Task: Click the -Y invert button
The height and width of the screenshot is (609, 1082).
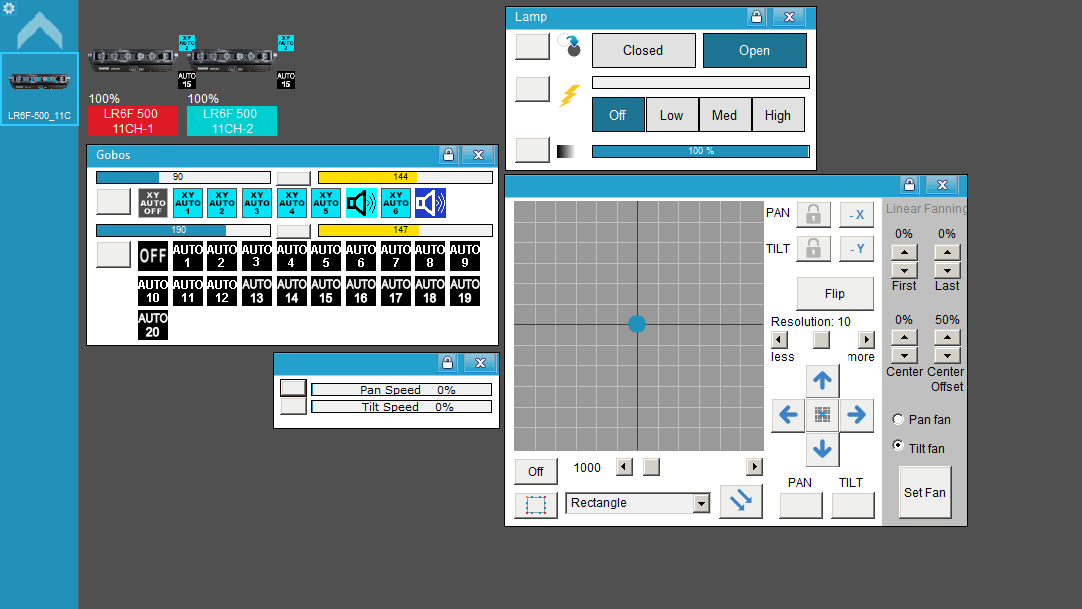Action: (856, 249)
